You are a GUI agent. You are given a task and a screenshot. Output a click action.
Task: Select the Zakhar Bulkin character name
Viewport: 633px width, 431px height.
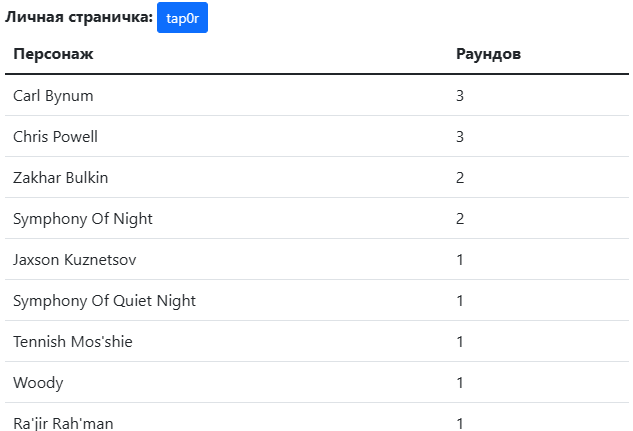(61, 178)
